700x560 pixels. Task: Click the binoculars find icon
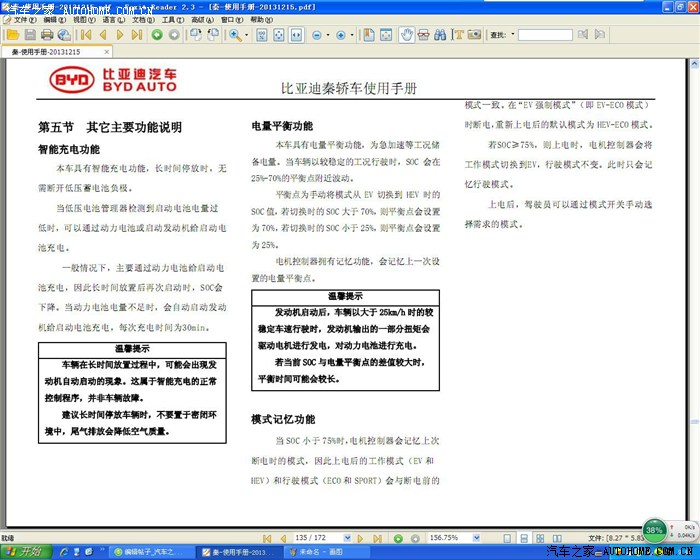pyautogui.click(x=439, y=35)
